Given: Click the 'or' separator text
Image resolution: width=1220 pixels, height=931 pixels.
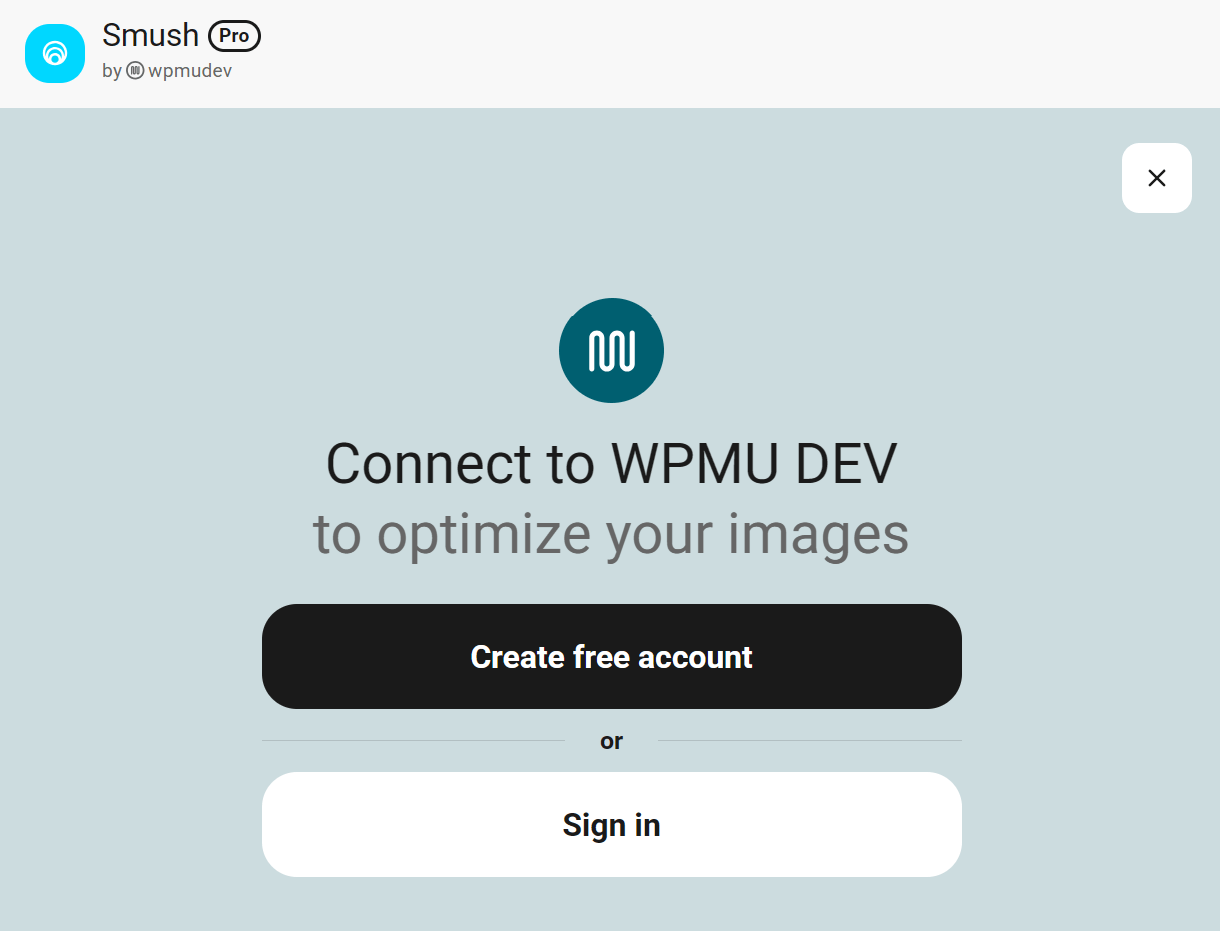Looking at the screenshot, I should 612,741.
